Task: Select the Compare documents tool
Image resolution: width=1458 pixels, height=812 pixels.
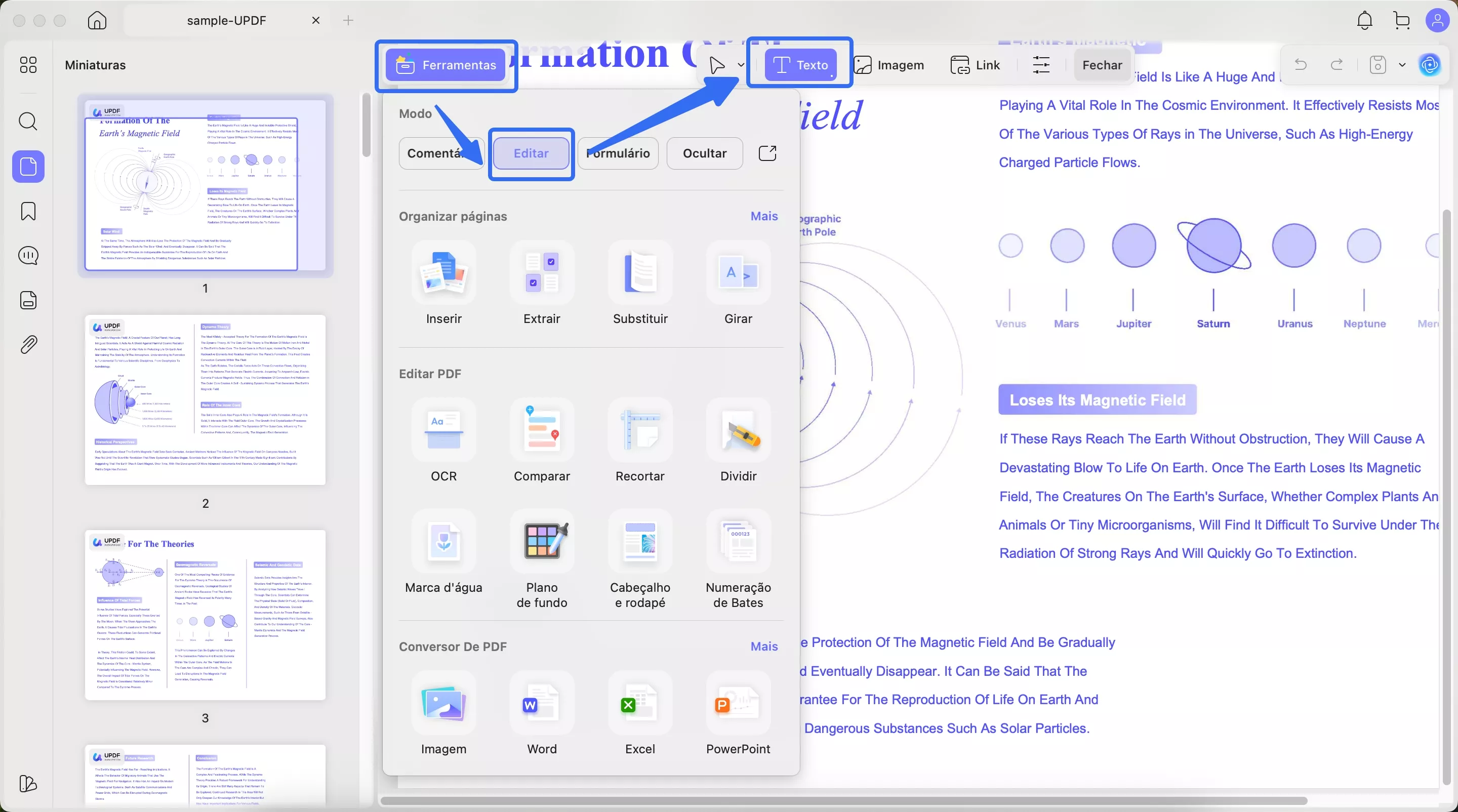Action: 542,431
